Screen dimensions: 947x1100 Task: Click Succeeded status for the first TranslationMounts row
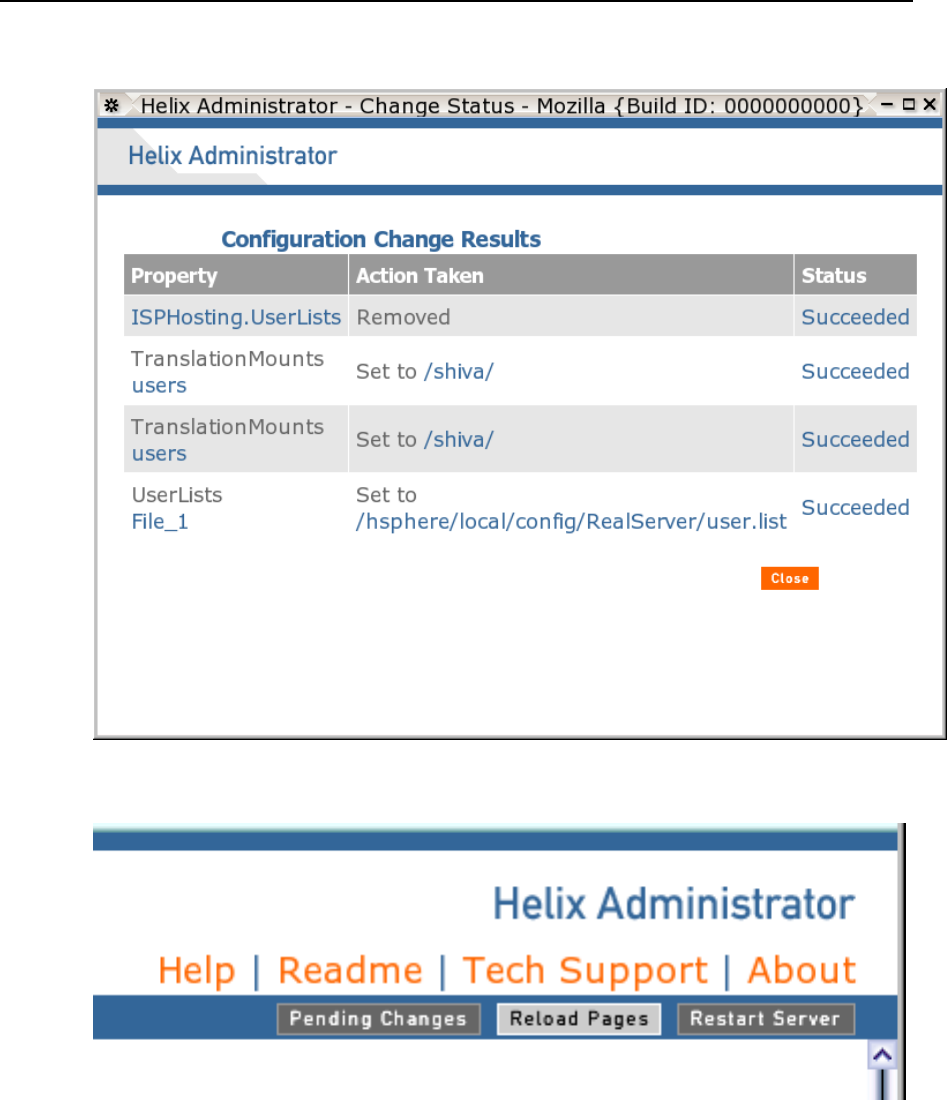click(x=855, y=371)
